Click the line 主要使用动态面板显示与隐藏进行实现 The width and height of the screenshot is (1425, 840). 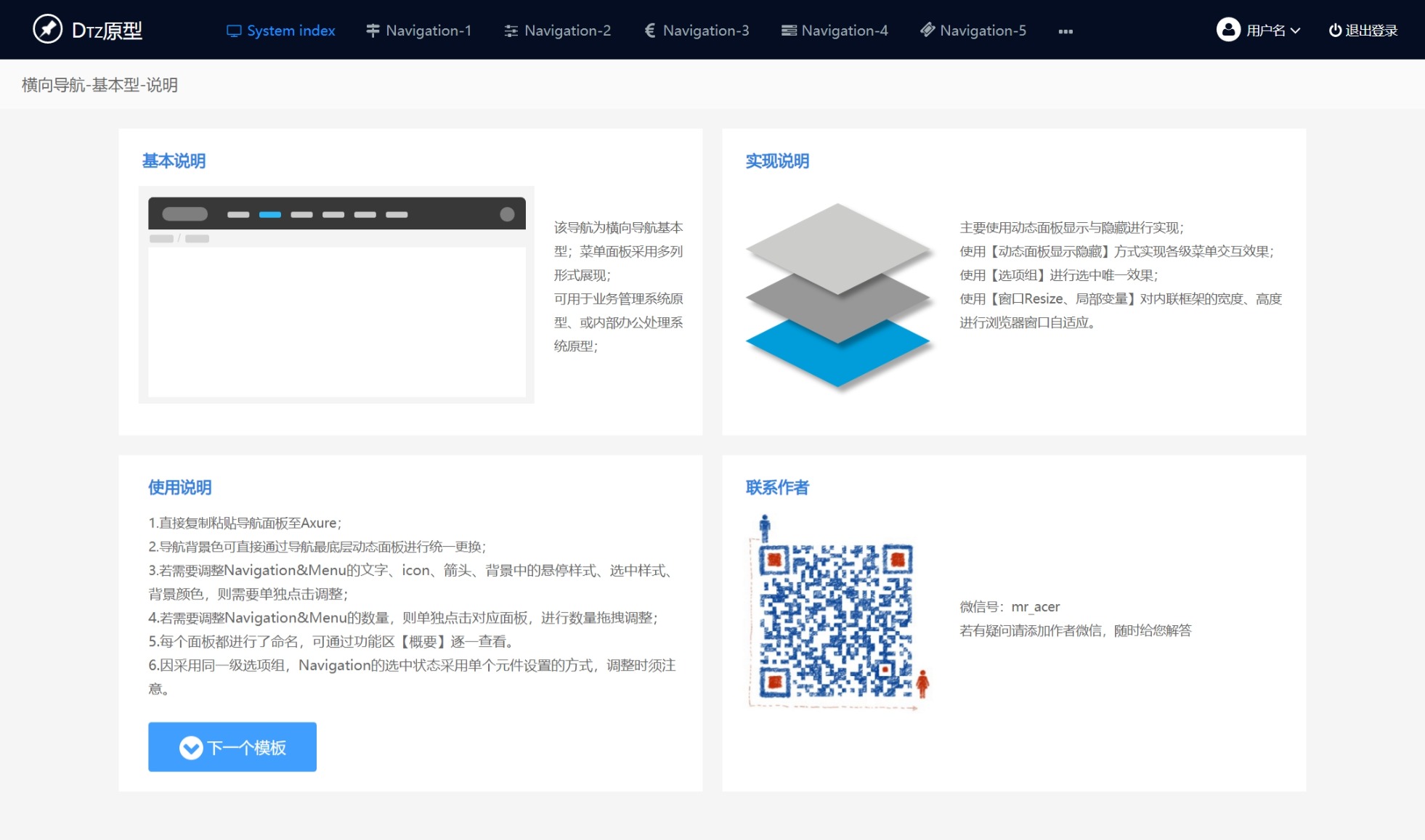(1072, 228)
